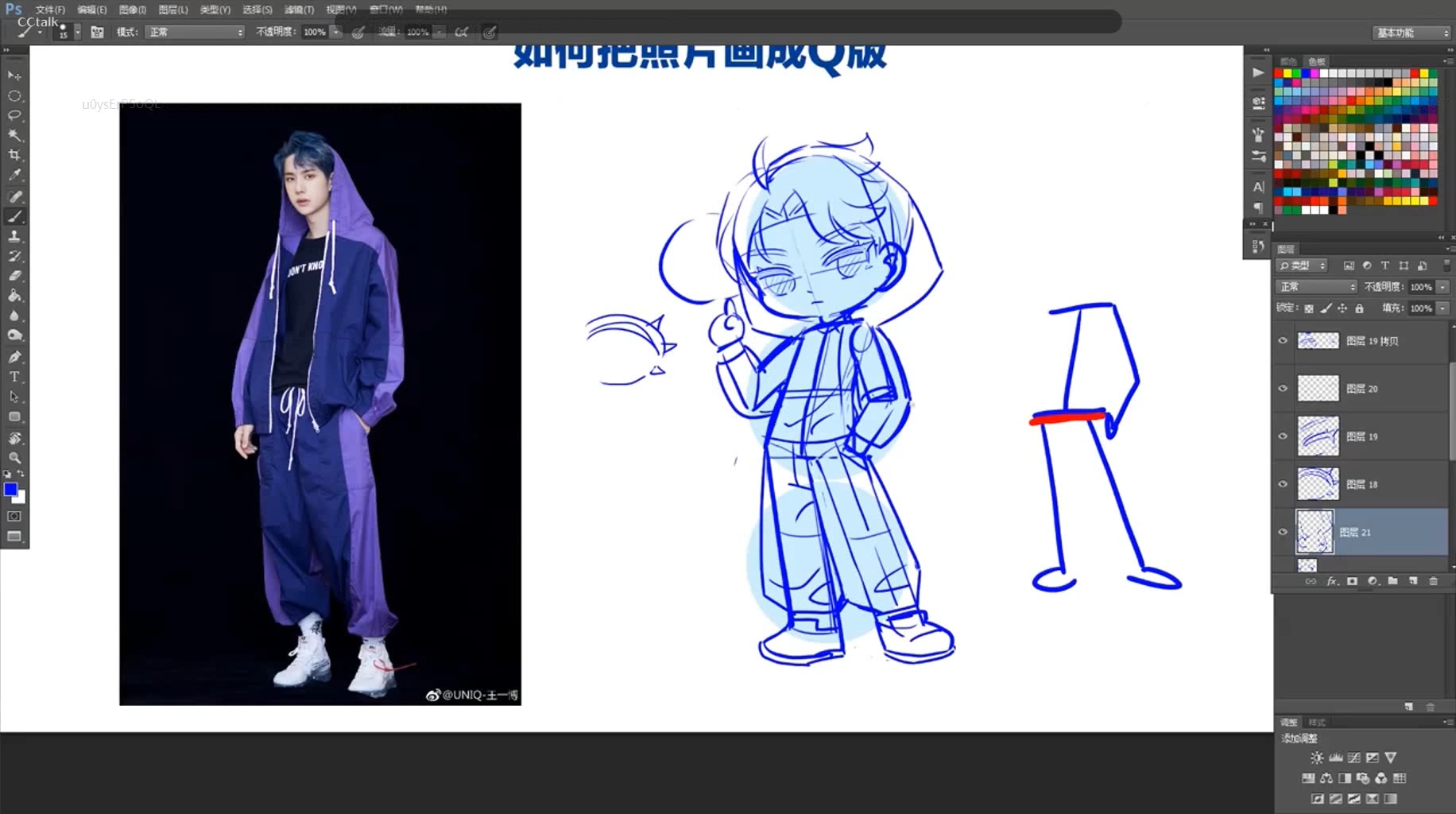Add a Levels adjustment
This screenshot has height=814, width=1456.
coord(1336,758)
